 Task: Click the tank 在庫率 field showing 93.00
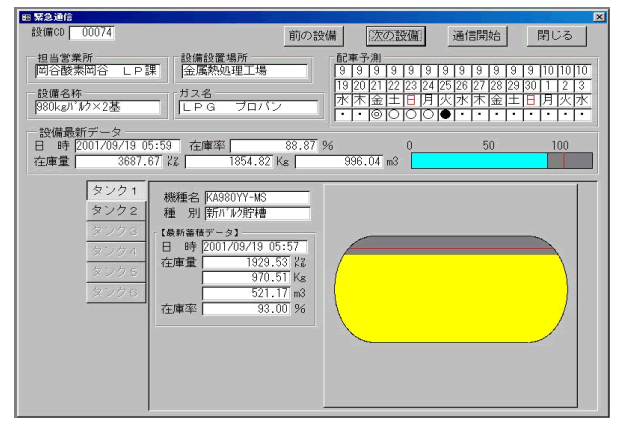(x=246, y=309)
